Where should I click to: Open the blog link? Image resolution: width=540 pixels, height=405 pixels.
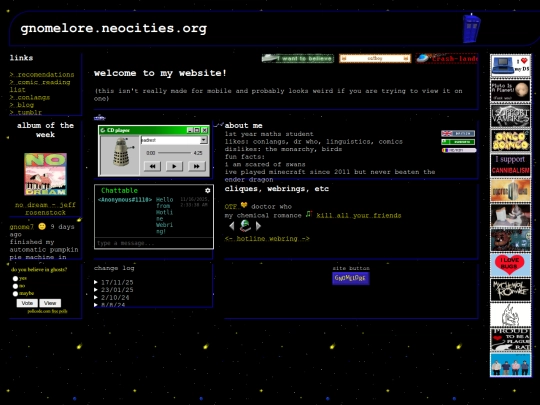click(22, 105)
